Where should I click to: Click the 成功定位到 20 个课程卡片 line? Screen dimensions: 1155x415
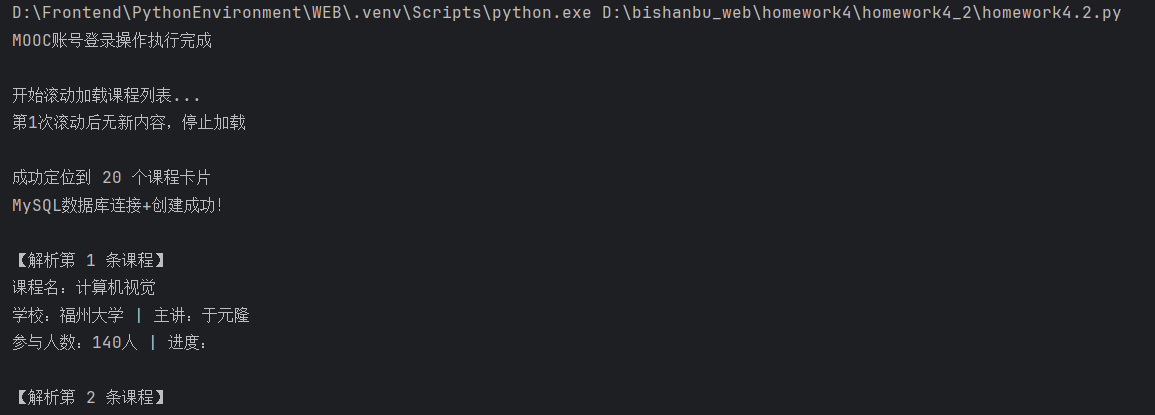point(111,178)
